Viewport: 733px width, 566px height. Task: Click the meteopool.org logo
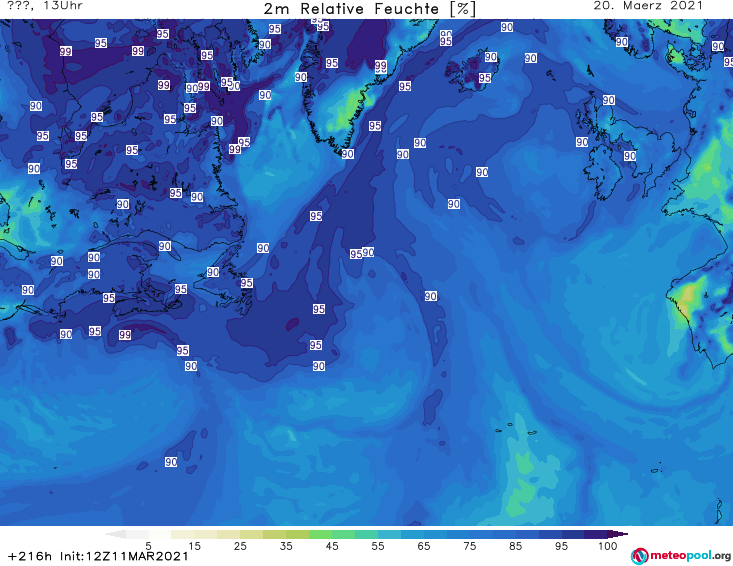[x=681, y=556]
